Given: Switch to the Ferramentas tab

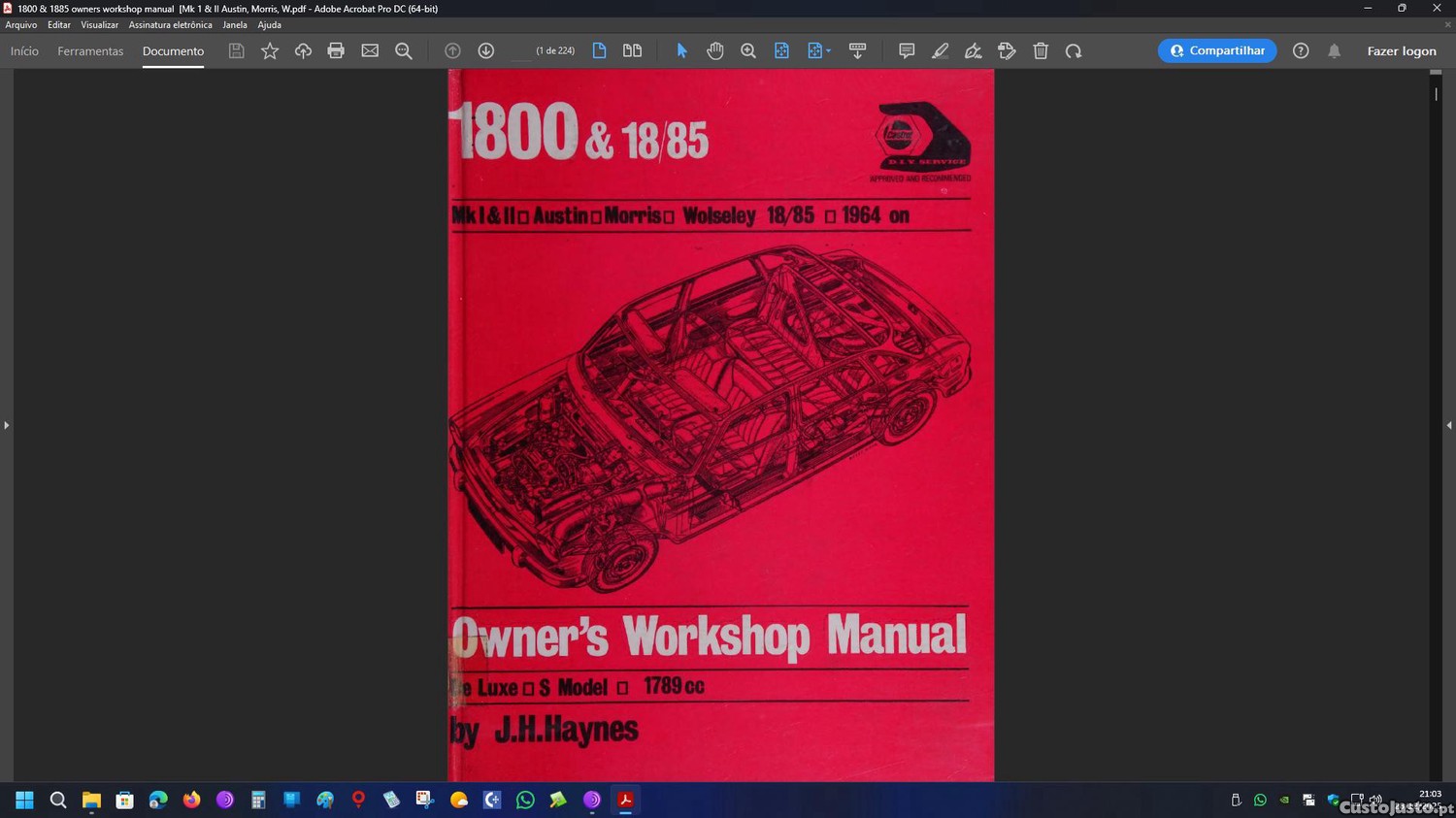Looking at the screenshot, I should tap(90, 50).
